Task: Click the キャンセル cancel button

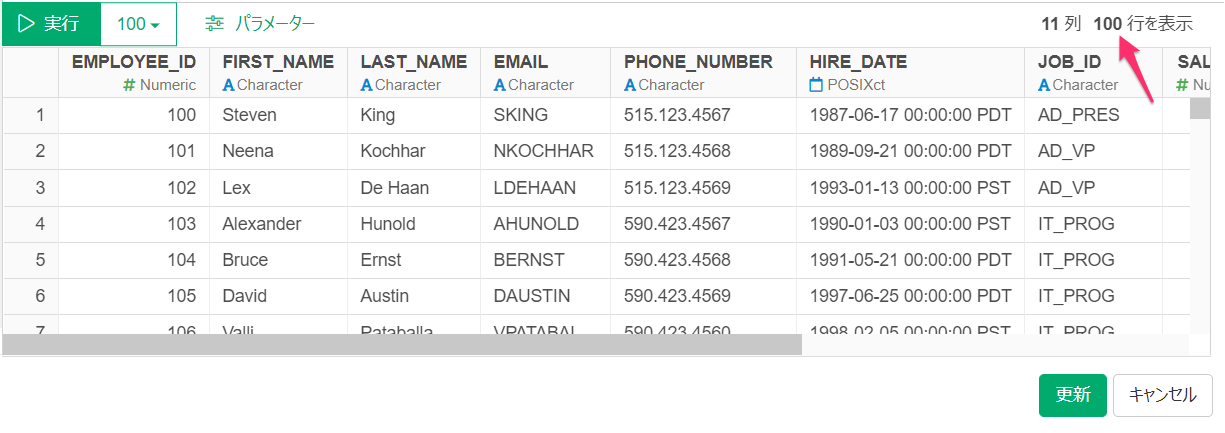Action: pos(1163,395)
